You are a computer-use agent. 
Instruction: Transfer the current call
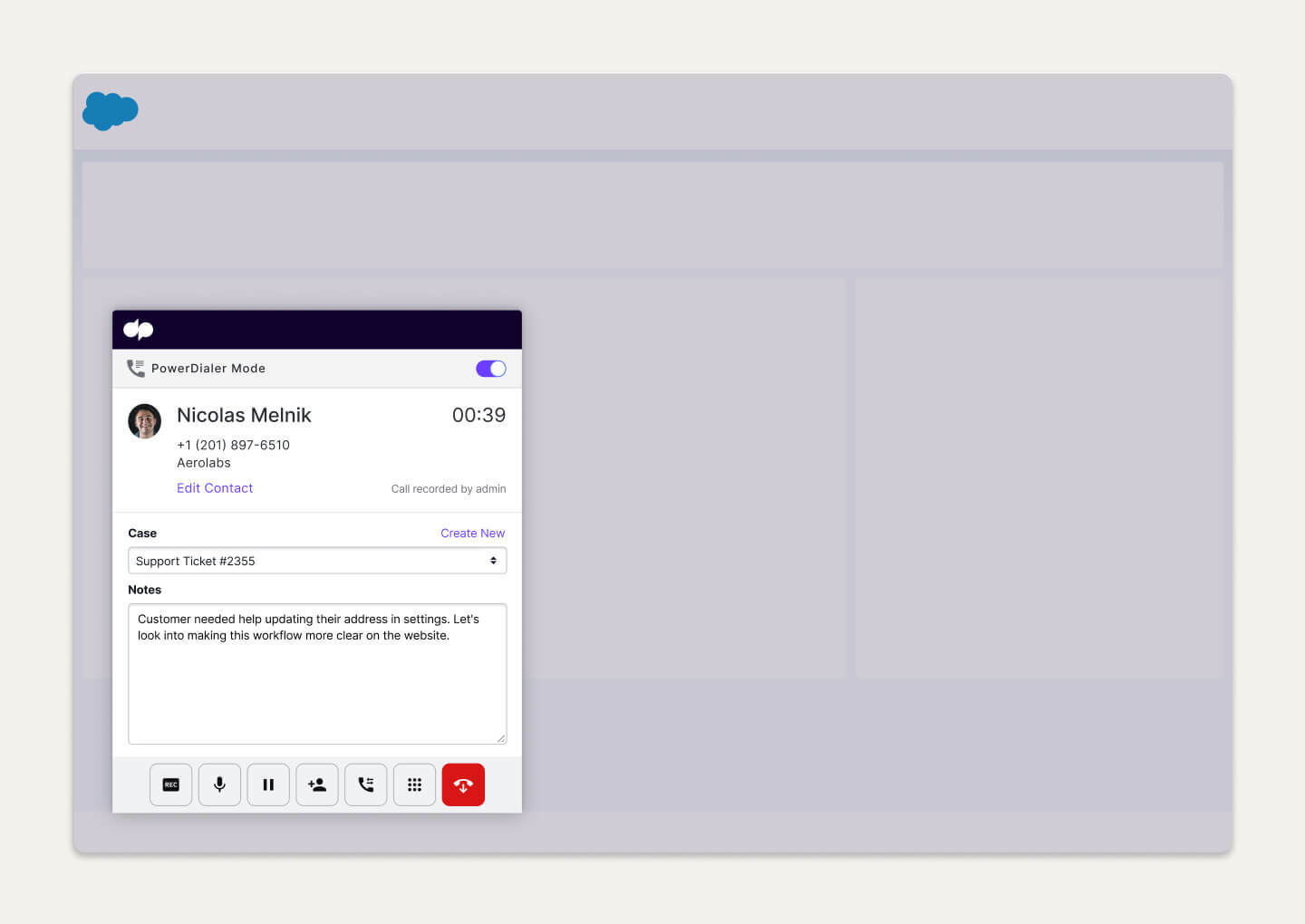(x=365, y=784)
